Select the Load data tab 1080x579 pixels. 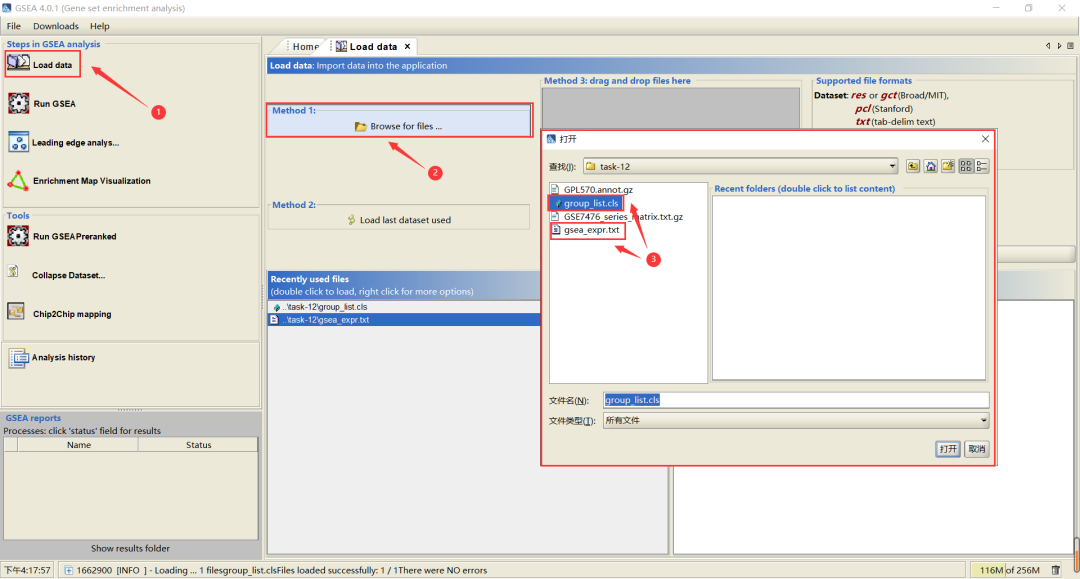coord(372,46)
